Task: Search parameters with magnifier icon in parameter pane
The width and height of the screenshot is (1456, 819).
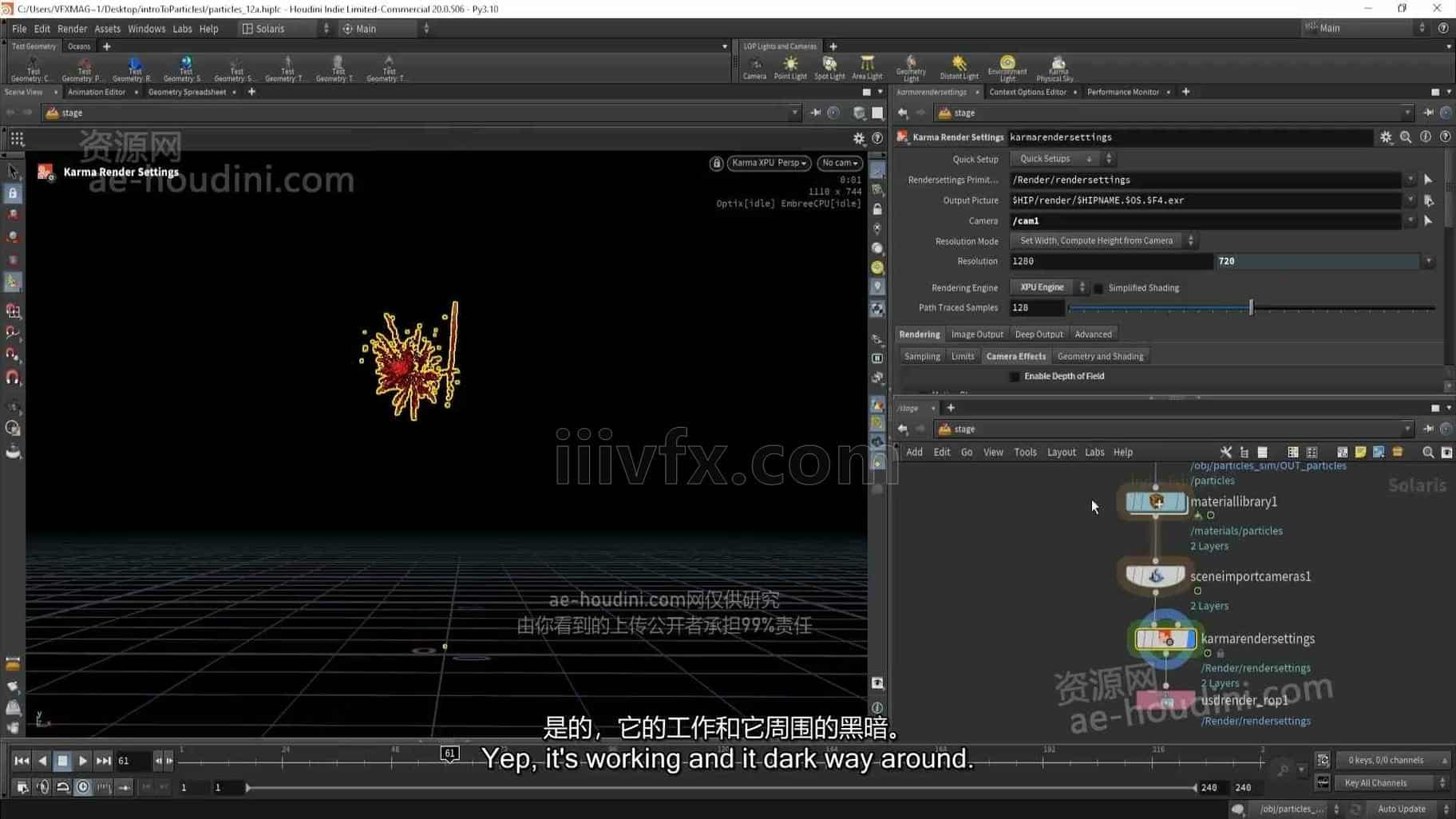Action: click(1406, 137)
